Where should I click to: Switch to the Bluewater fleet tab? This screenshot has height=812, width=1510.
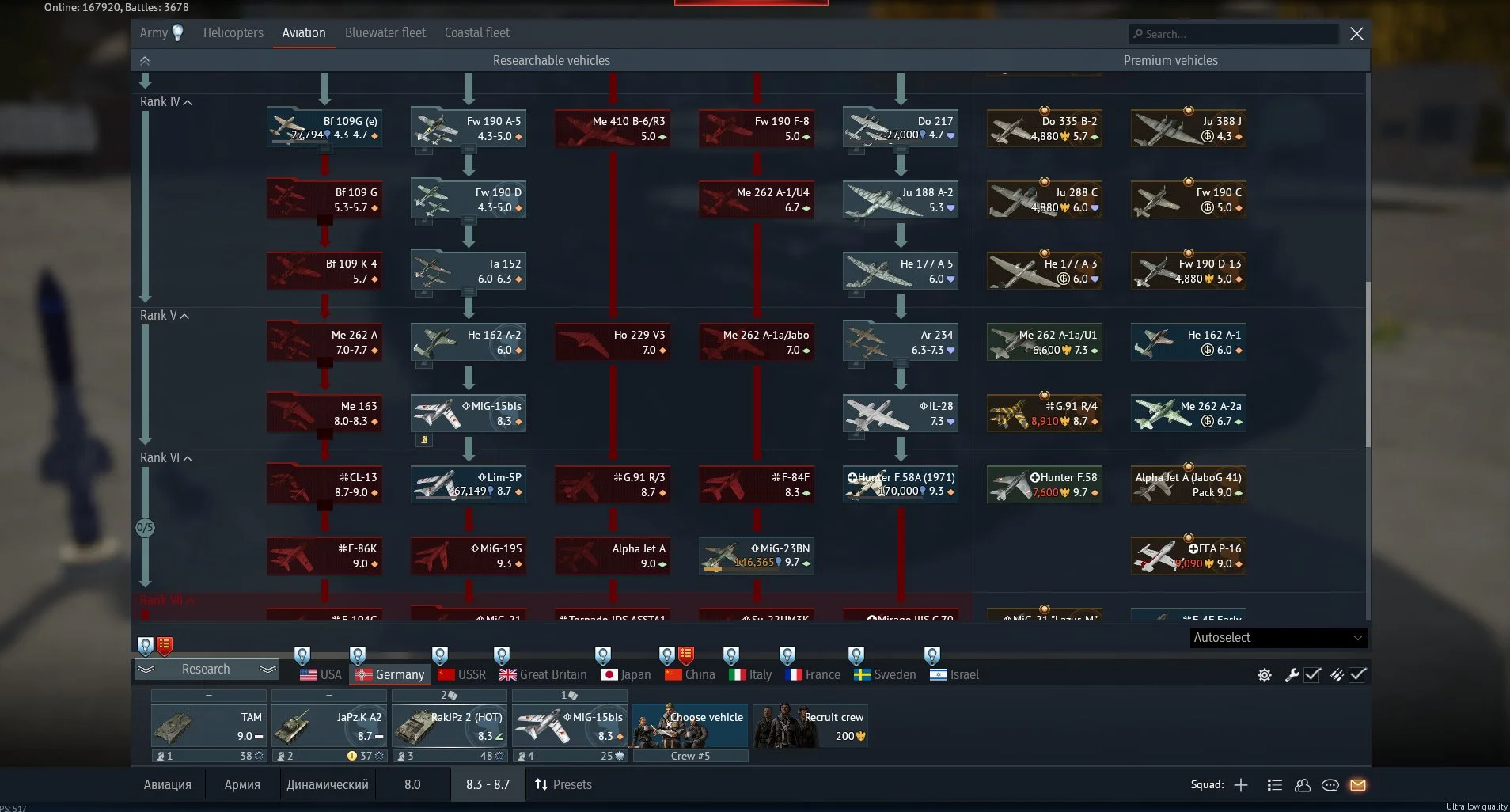385,32
